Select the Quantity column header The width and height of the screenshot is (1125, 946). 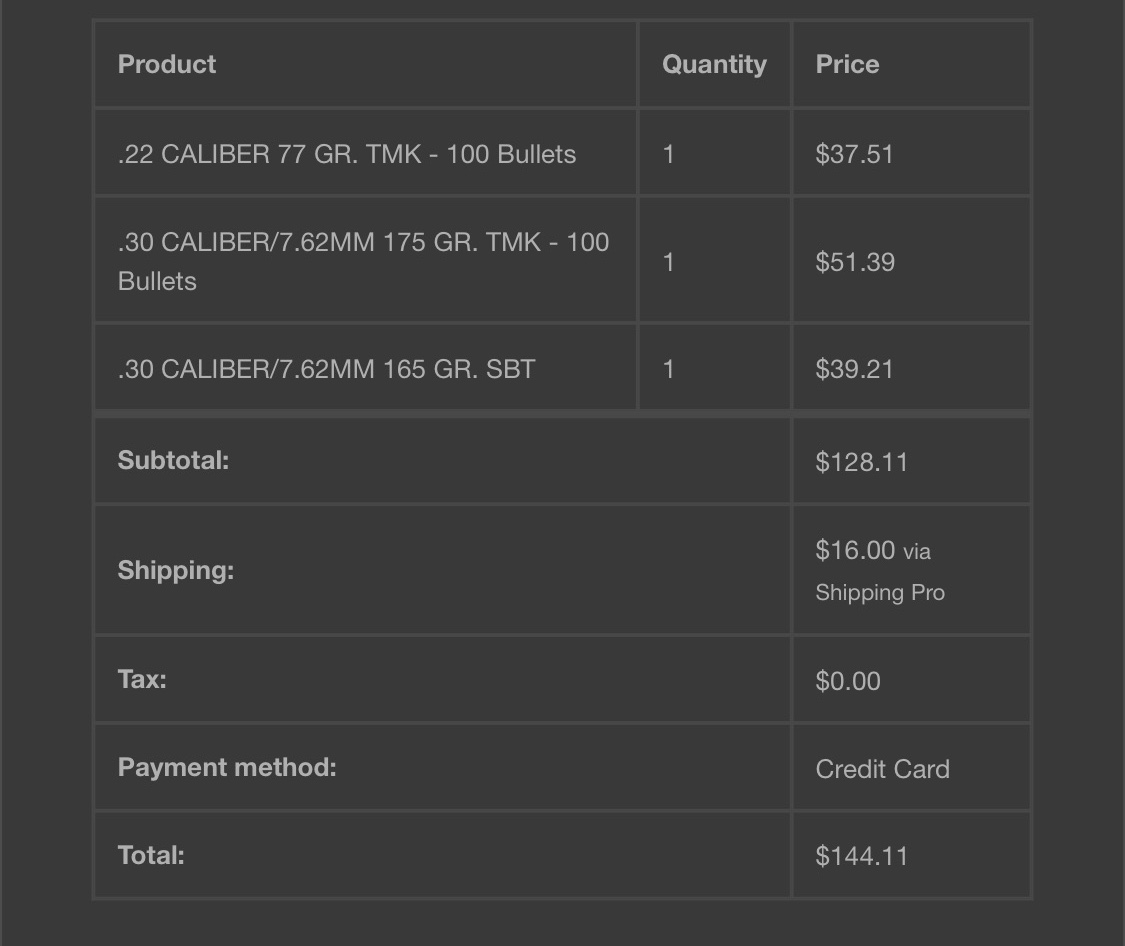coord(714,65)
